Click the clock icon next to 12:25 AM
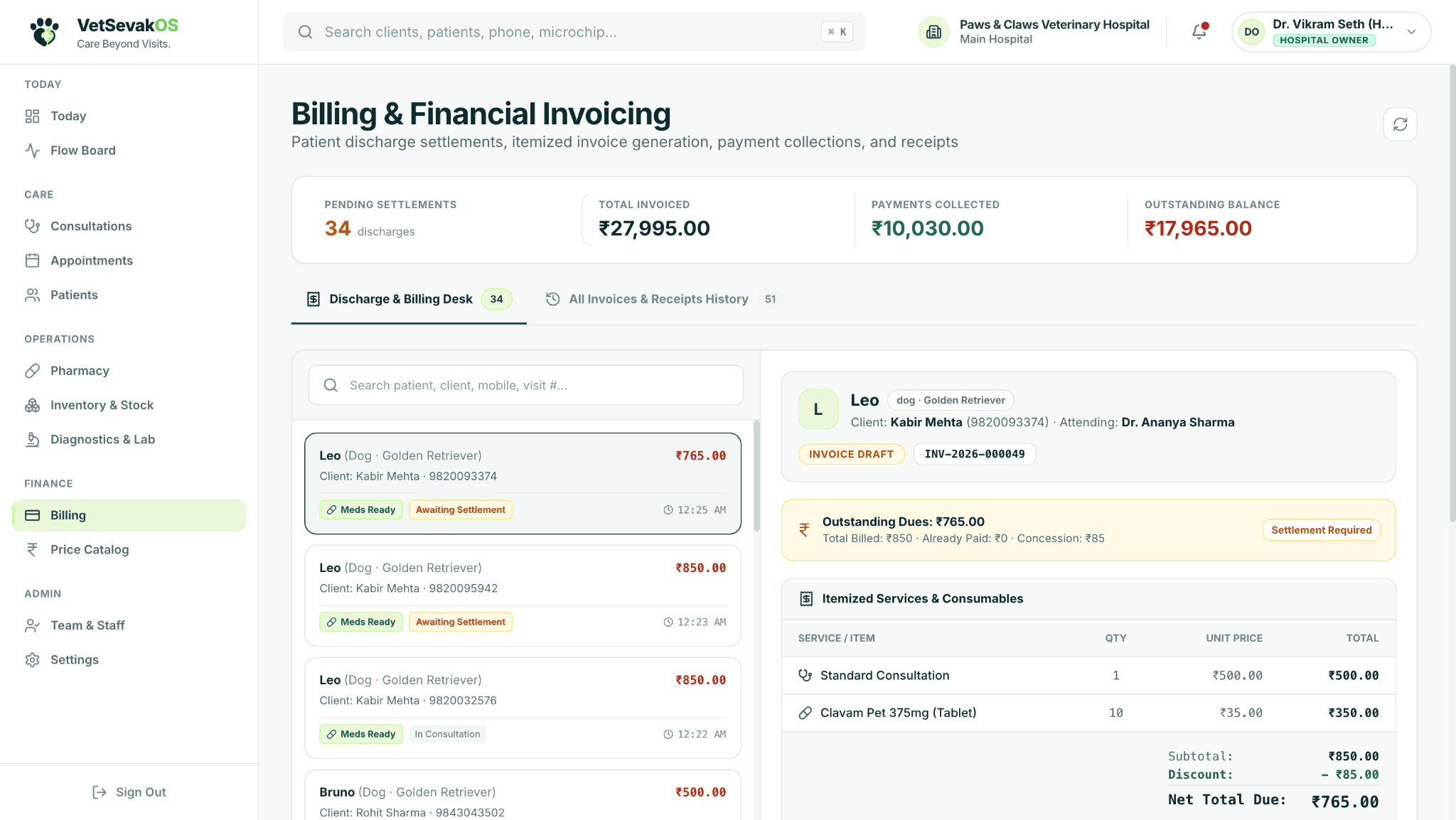The image size is (1456, 820). [668, 510]
